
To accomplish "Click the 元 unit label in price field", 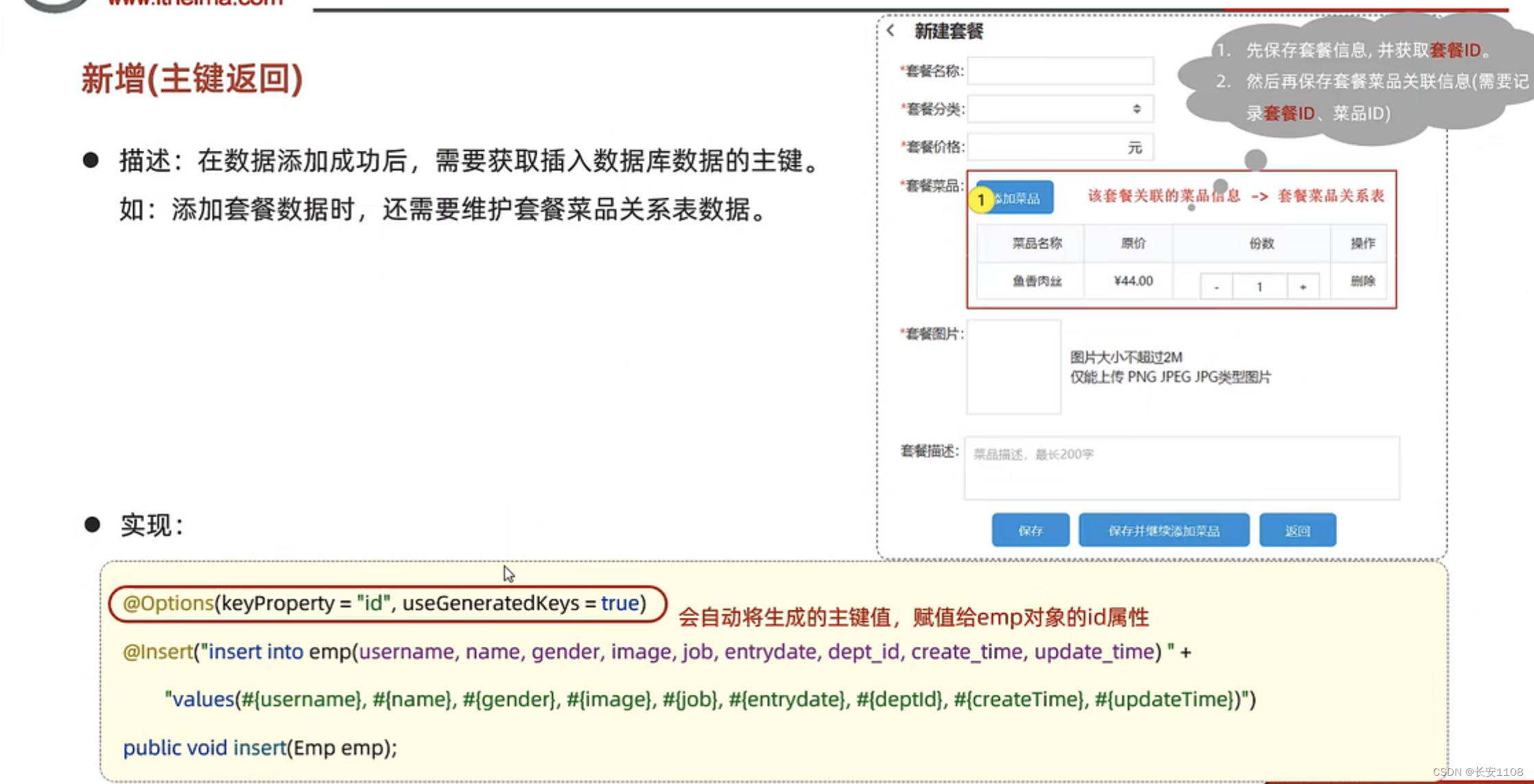I will tap(1135, 147).
